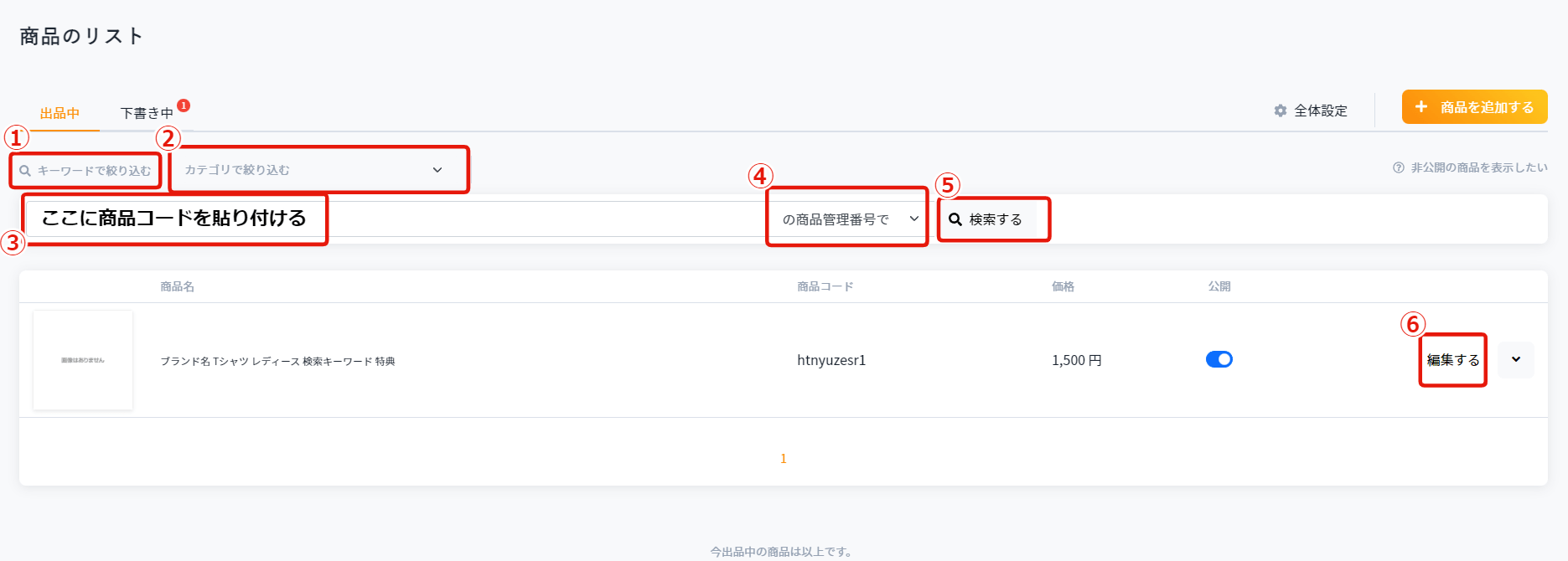Screen dimensions: 1568x561
Task: Click the question mark help icon
Action: coord(1398,167)
